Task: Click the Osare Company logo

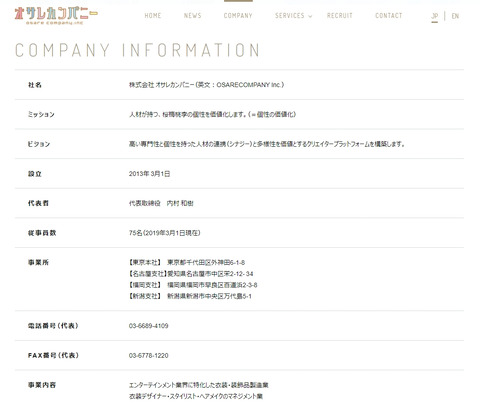Action: point(56,16)
